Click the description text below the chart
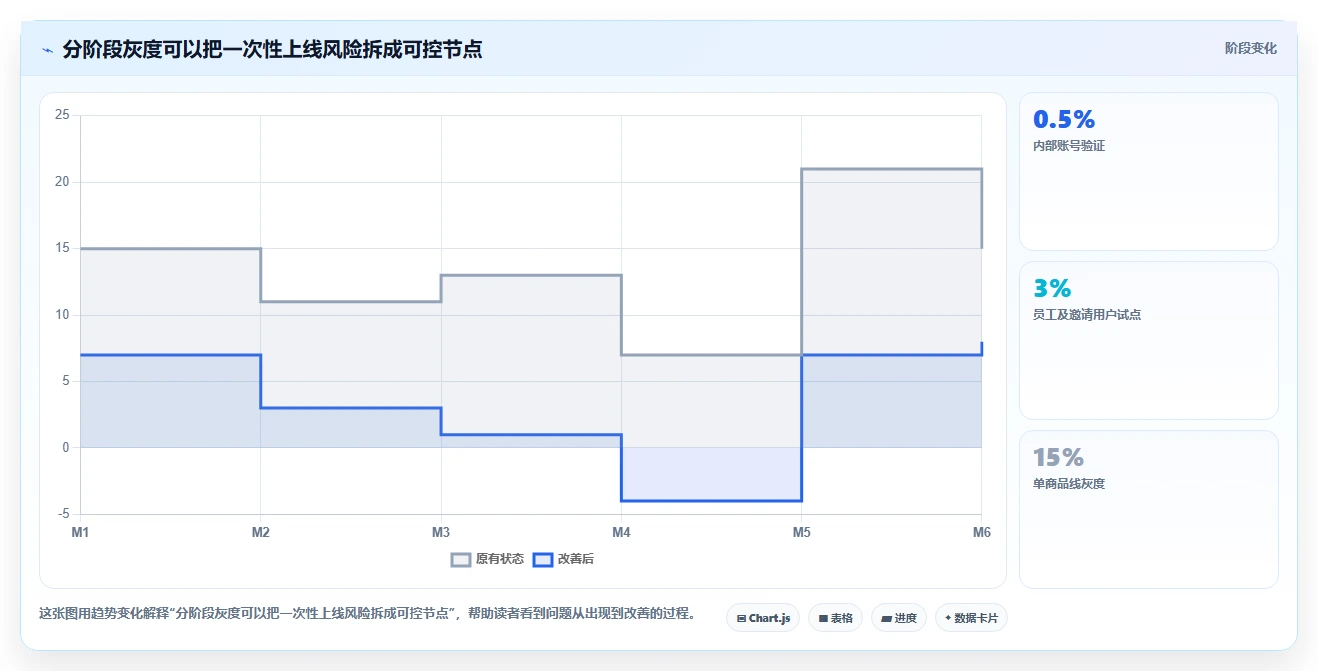 point(367,613)
